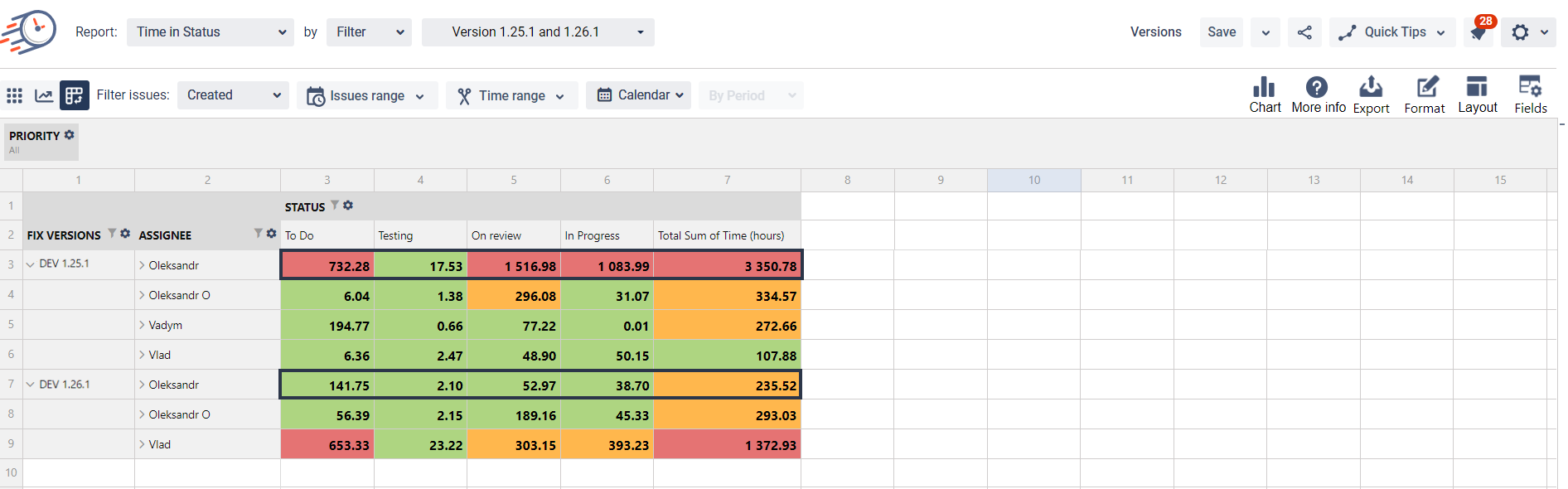Screen dimensions: 1568x489
Task: Click the share icon
Action: point(1304,32)
